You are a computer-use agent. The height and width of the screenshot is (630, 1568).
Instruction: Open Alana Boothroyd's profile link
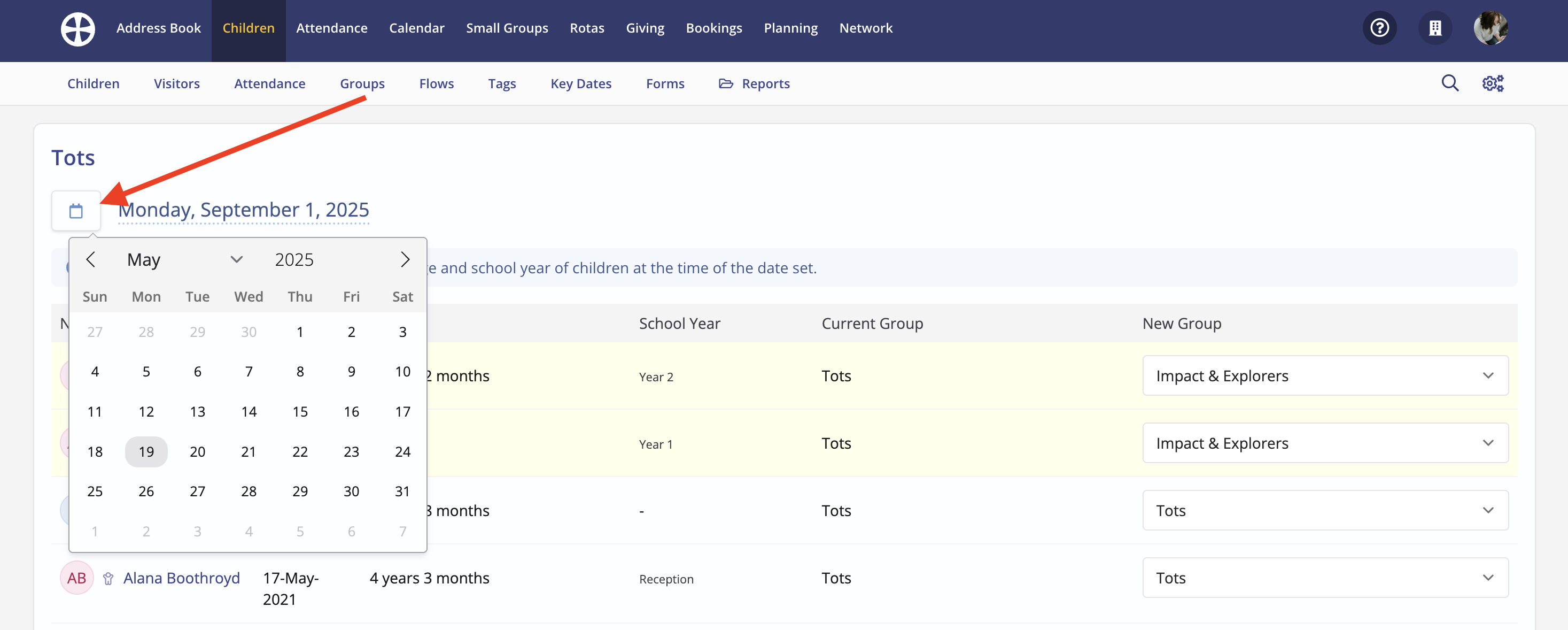click(181, 578)
